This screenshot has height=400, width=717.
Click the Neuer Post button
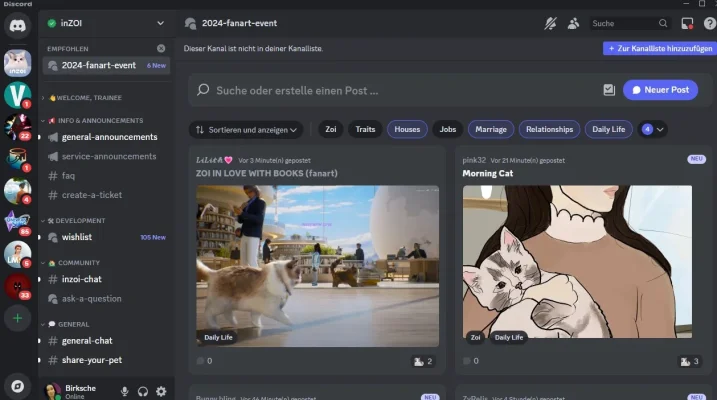[x=660, y=90]
